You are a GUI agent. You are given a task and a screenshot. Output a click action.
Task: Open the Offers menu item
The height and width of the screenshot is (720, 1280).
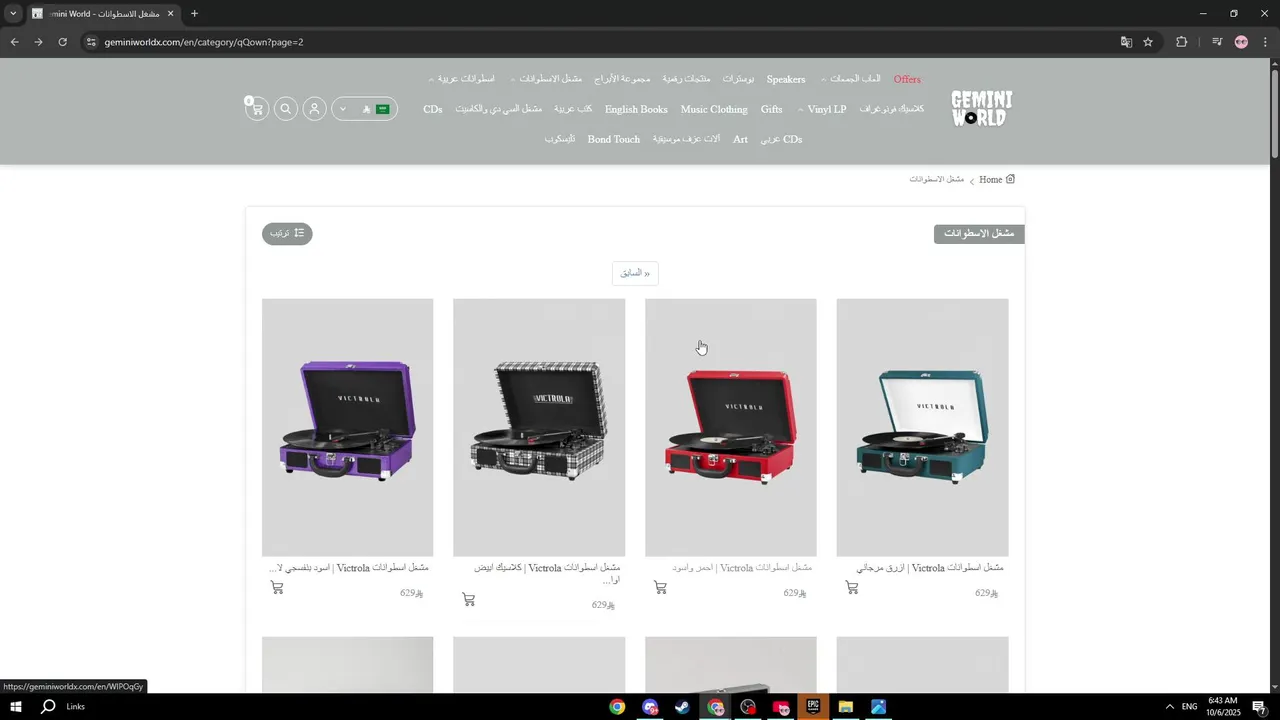[907, 79]
